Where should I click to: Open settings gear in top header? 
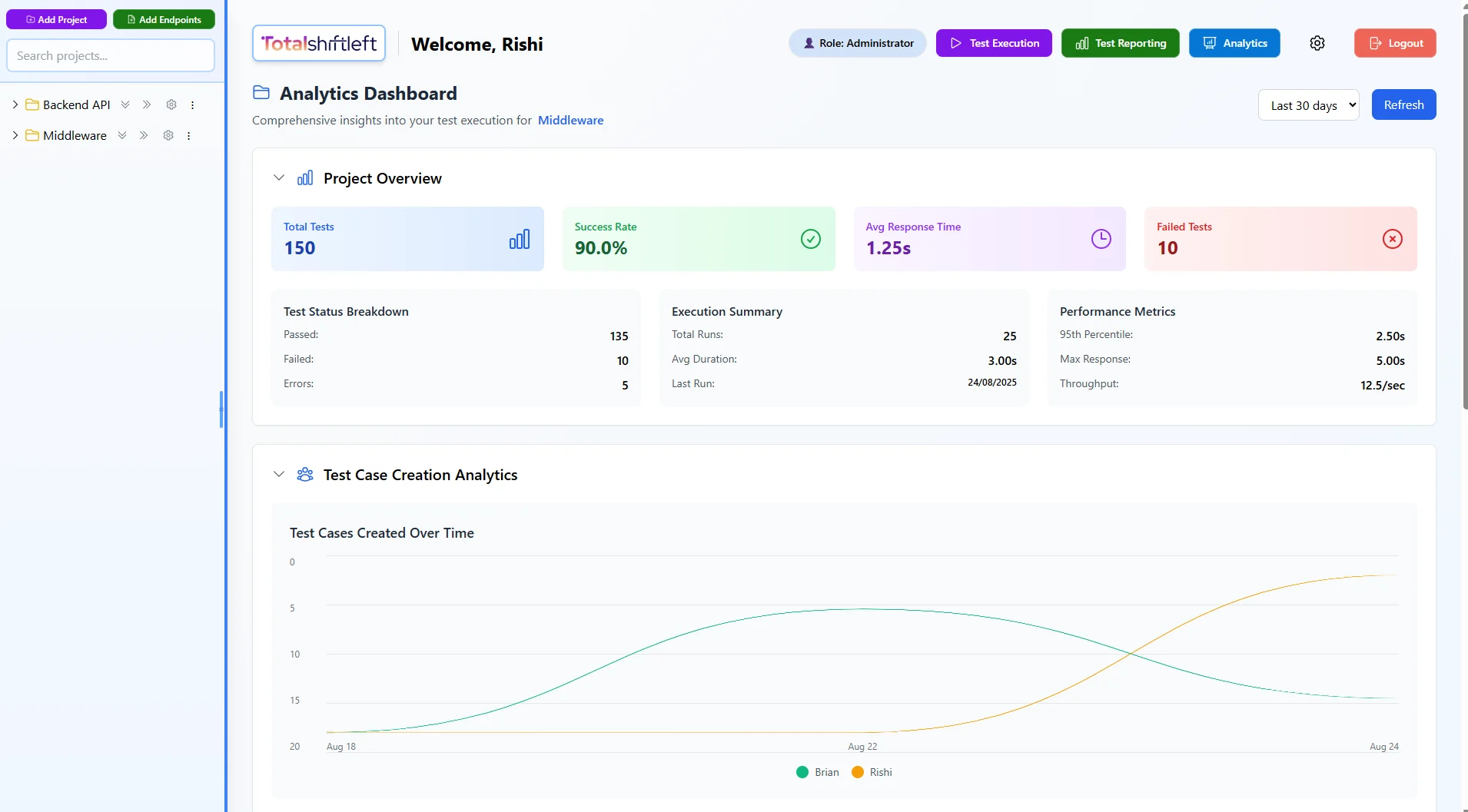coord(1317,43)
